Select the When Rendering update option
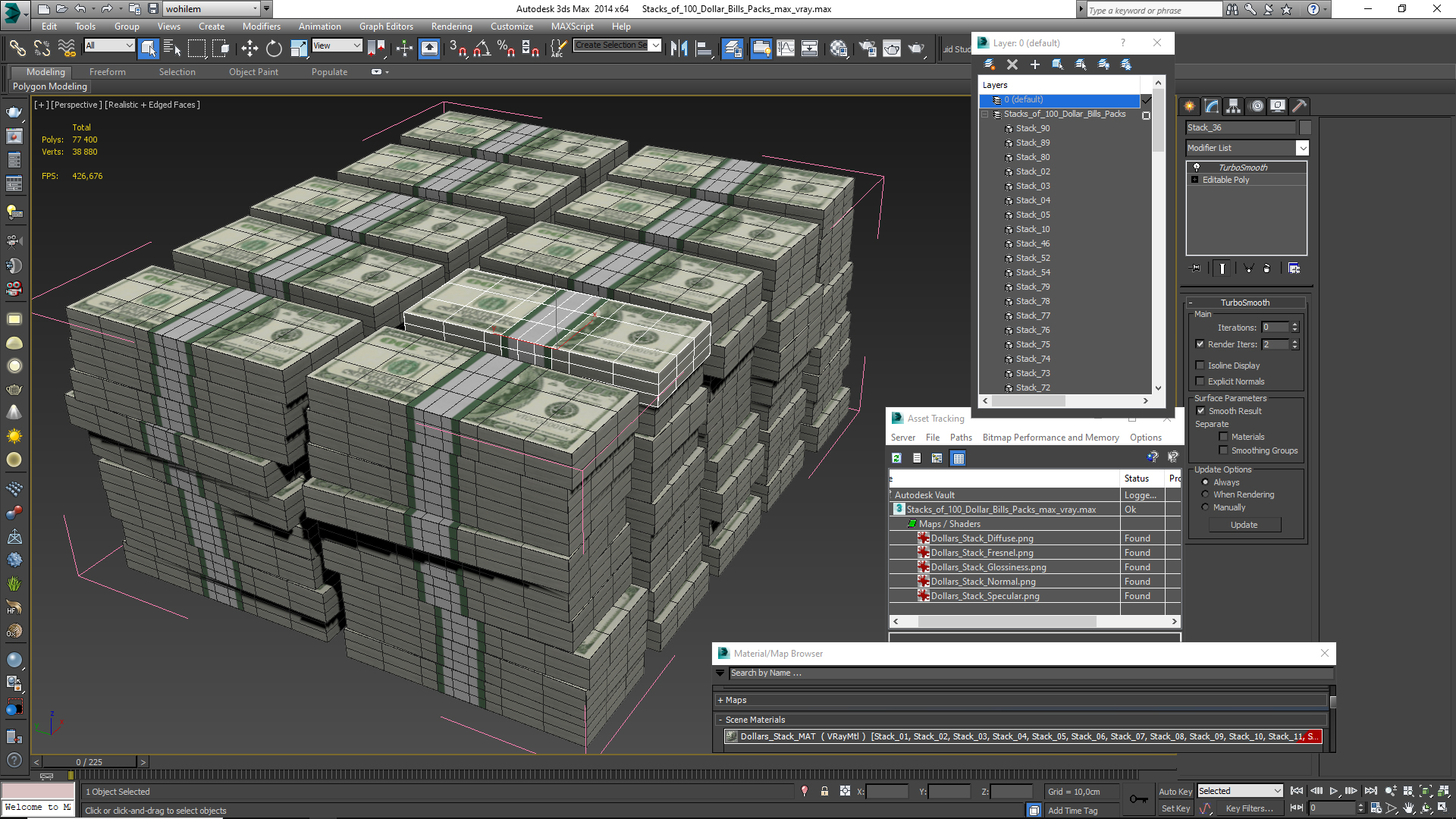This screenshot has width=1456, height=819. tap(1205, 494)
